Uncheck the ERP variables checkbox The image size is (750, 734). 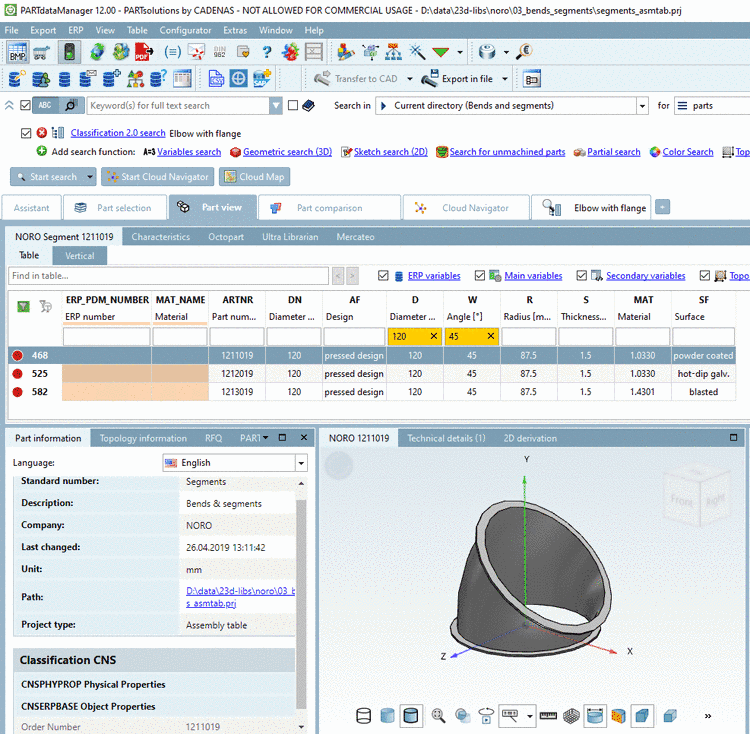point(383,275)
